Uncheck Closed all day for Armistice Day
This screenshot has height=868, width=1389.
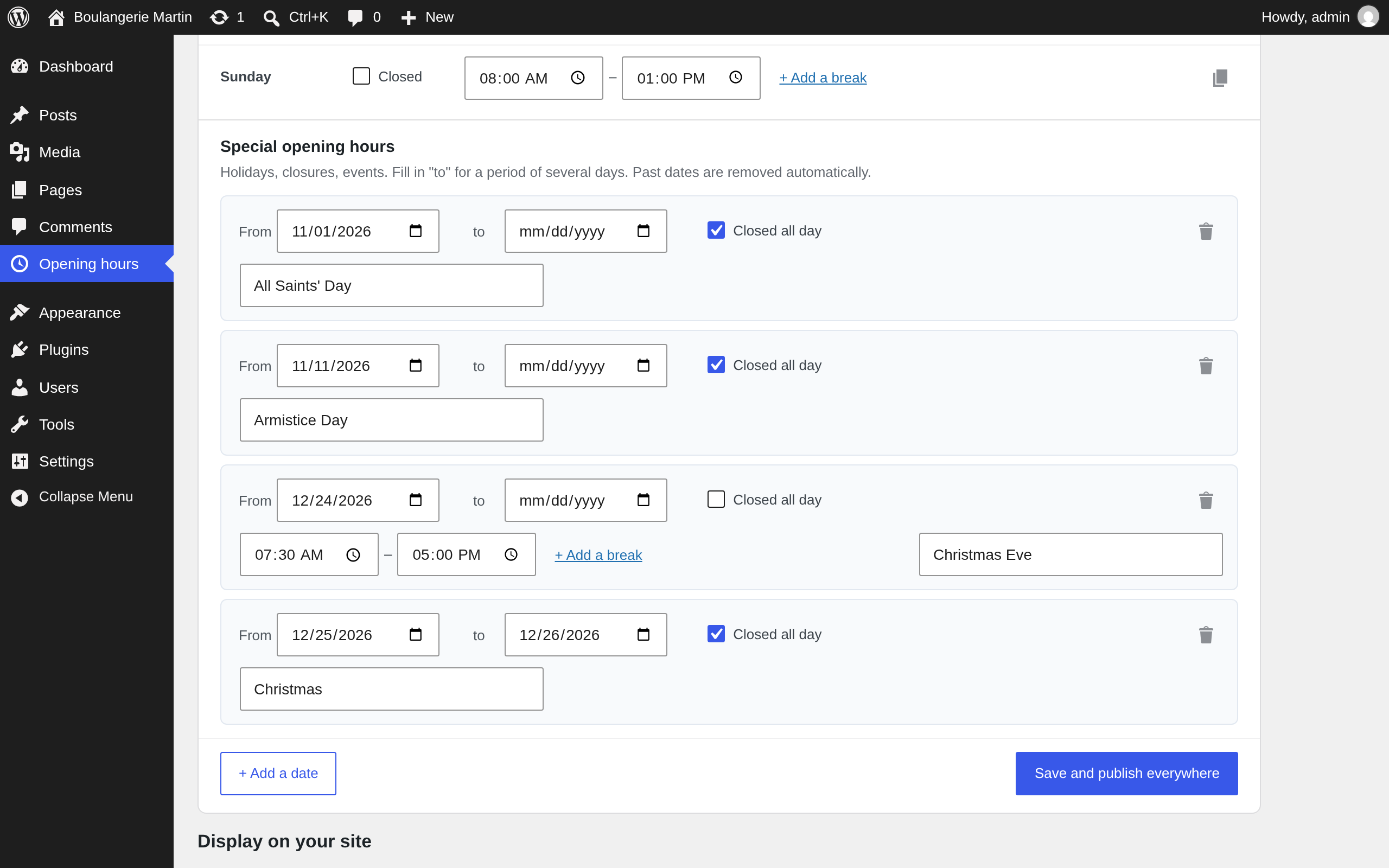716,365
